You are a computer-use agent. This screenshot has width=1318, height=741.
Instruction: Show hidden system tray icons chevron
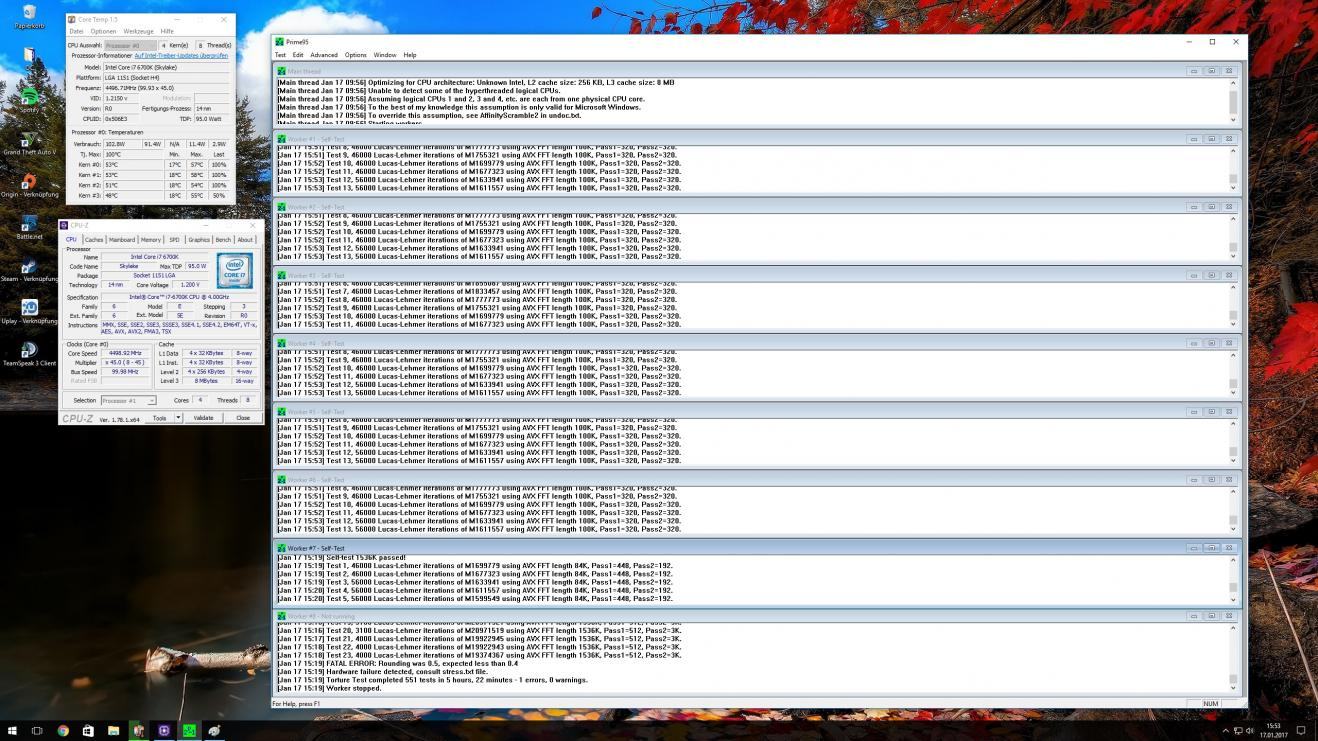click(1226, 731)
